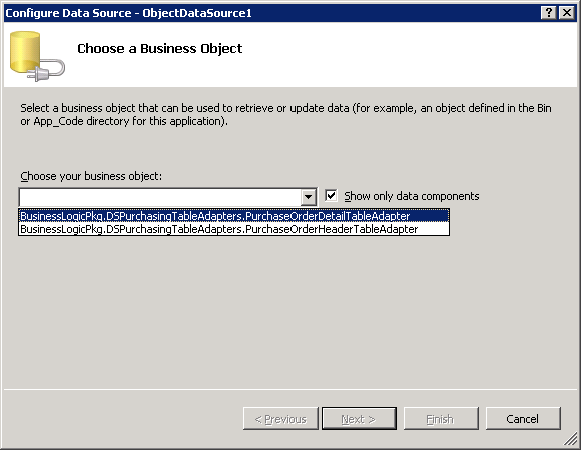The width and height of the screenshot is (581, 450).
Task: Click the 'Choose a Business Object' heading
Action: click(159, 49)
